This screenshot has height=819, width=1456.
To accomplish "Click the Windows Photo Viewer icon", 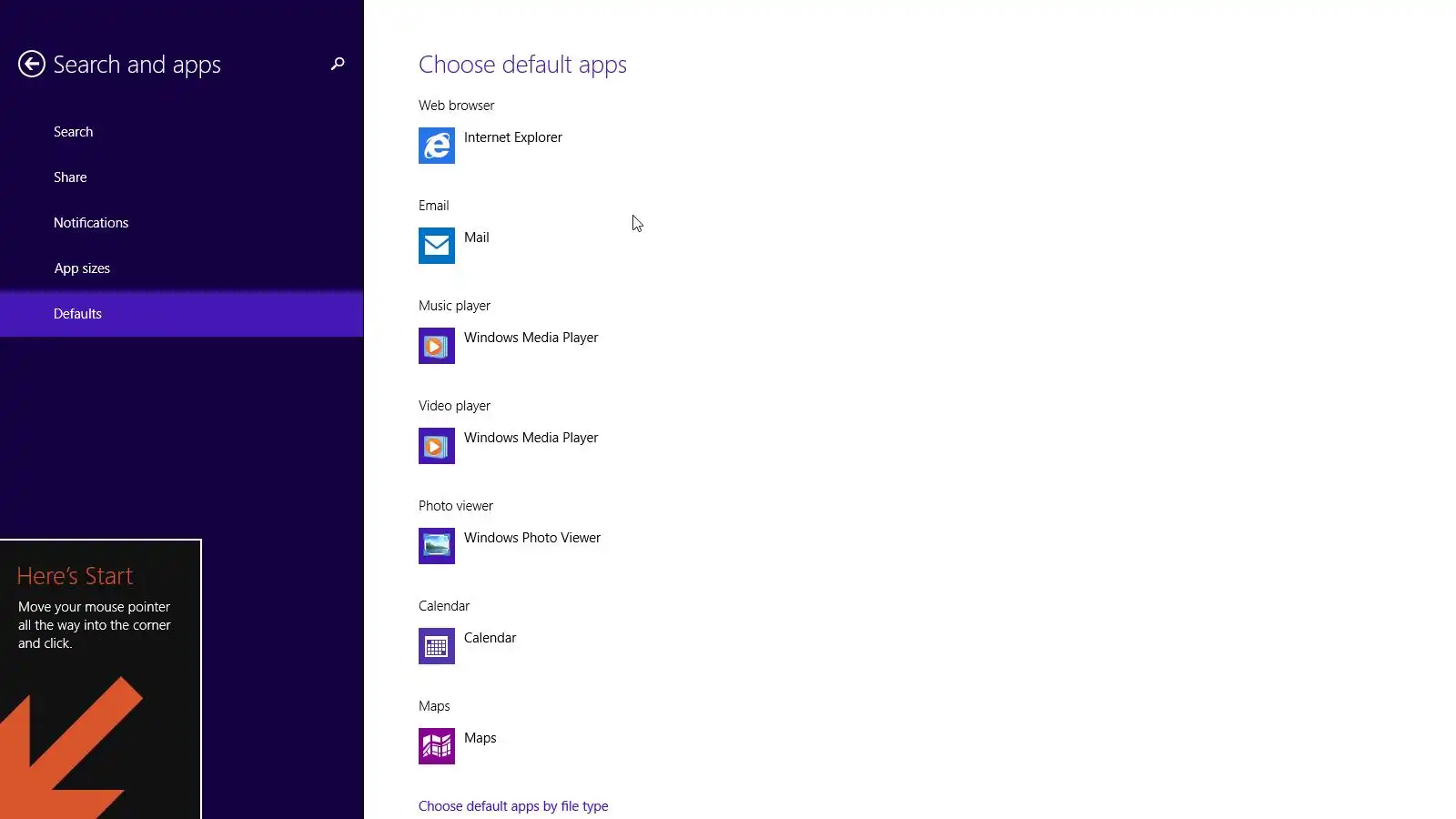I will coord(437,546).
